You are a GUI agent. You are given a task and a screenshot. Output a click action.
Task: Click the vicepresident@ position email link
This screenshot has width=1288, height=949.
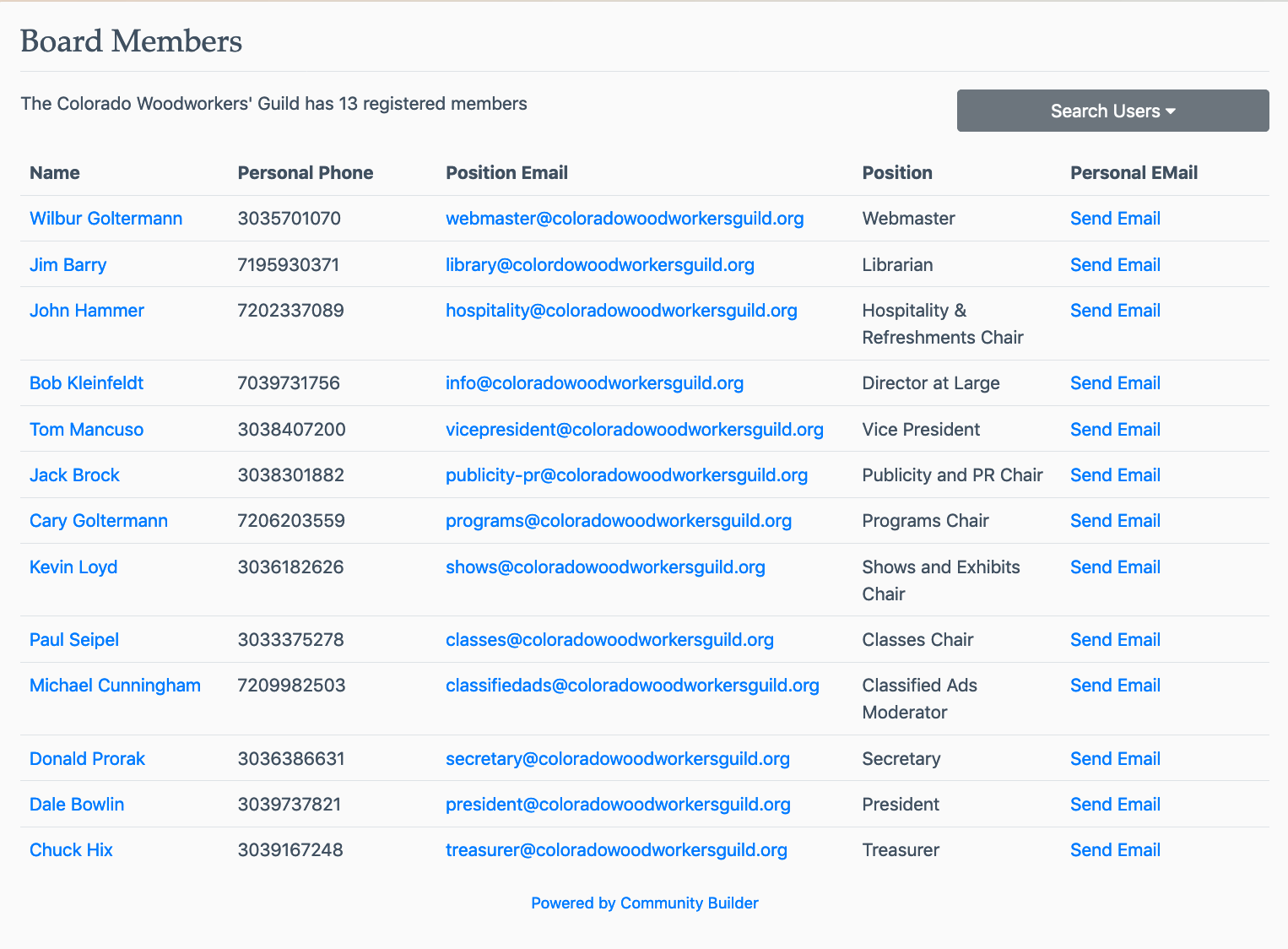(635, 430)
